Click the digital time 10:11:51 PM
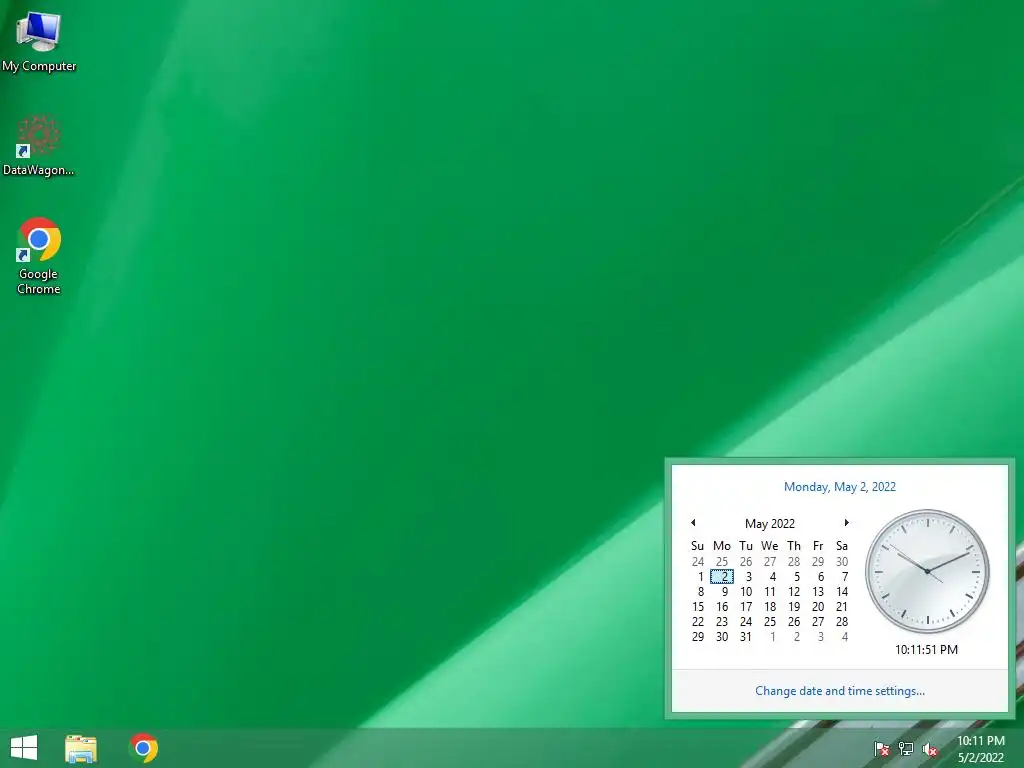The width and height of the screenshot is (1024, 768). tap(927, 650)
